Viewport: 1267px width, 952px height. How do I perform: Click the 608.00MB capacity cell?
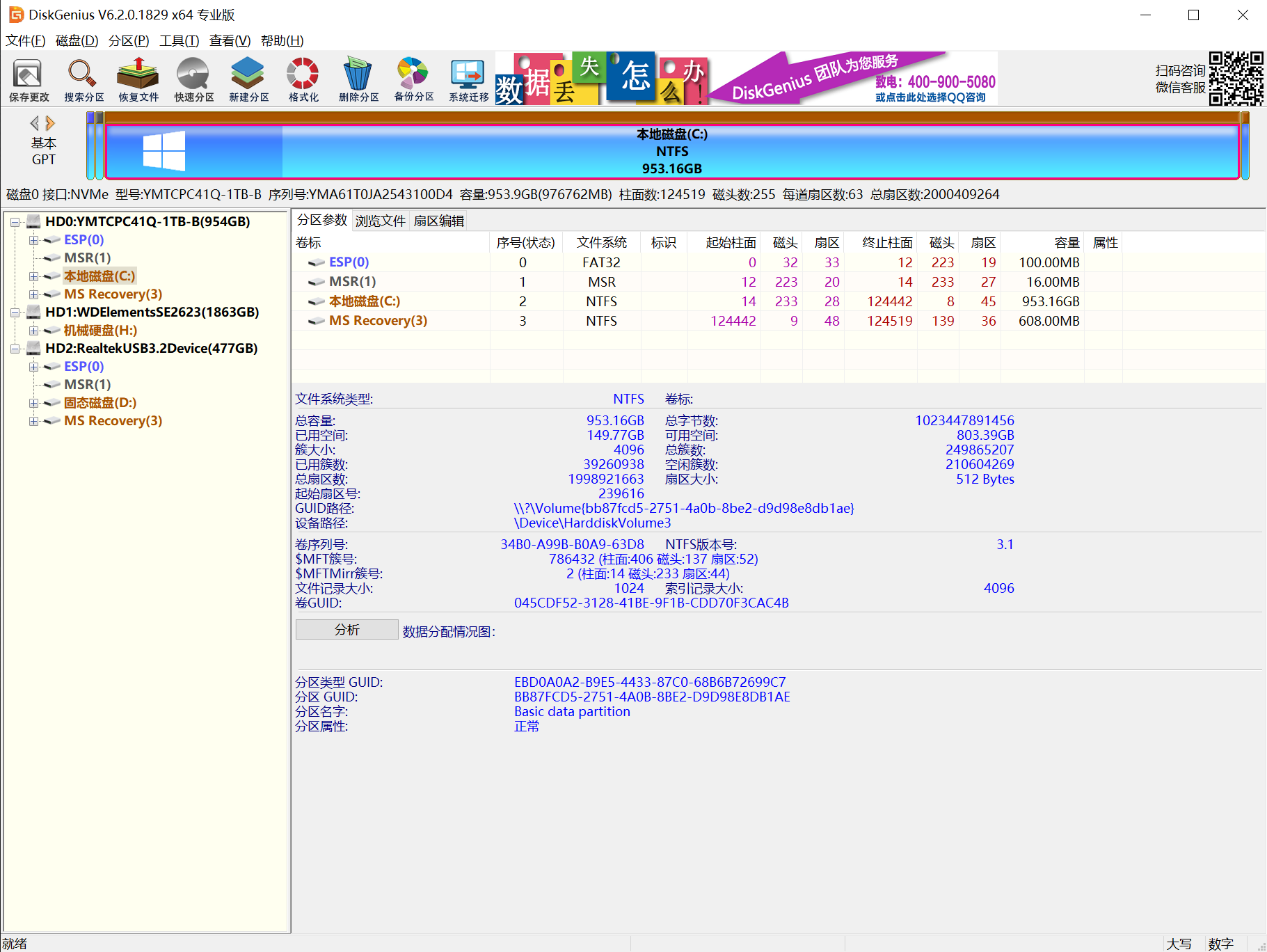click(x=1049, y=321)
